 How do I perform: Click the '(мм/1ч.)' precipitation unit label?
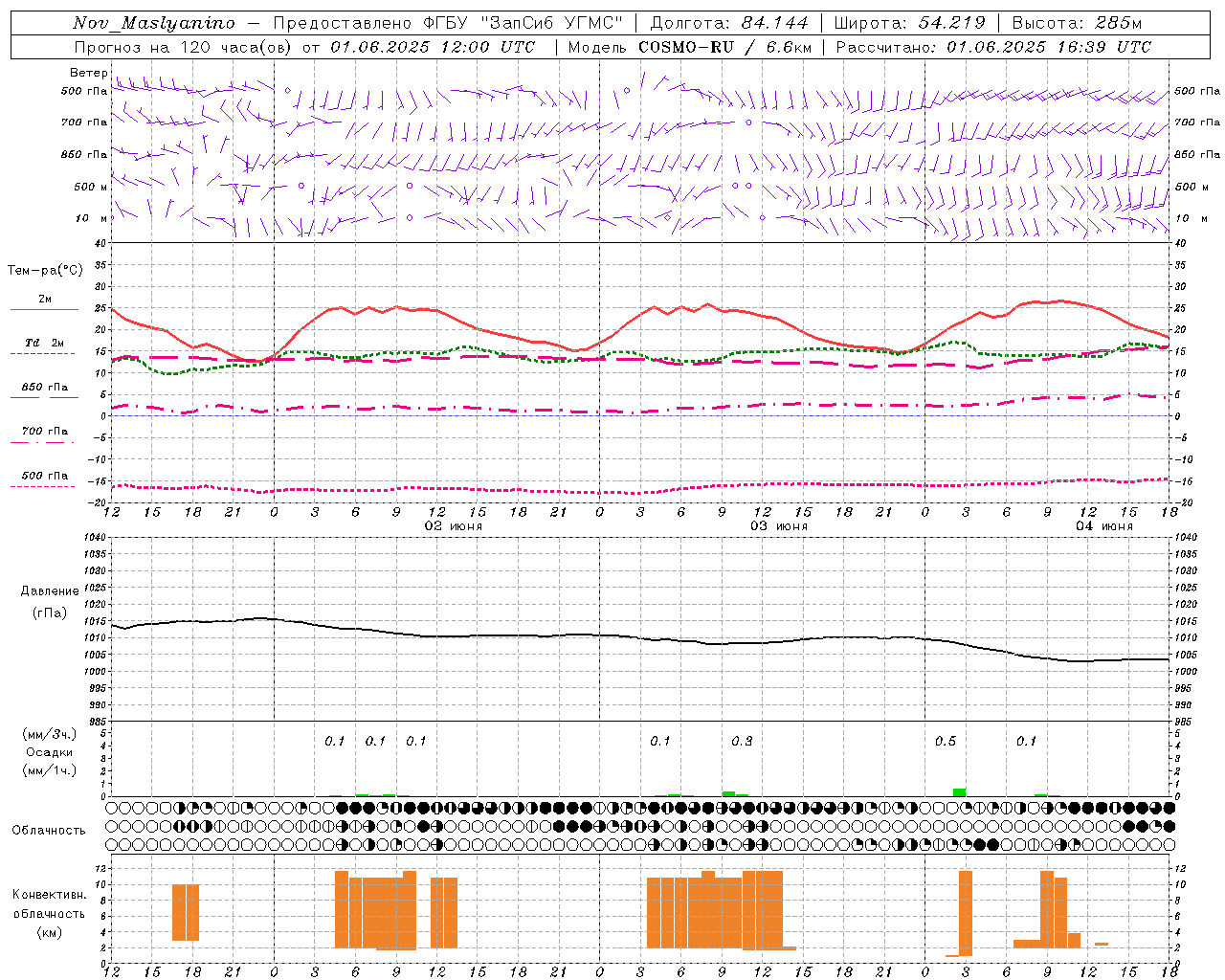click(x=50, y=770)
